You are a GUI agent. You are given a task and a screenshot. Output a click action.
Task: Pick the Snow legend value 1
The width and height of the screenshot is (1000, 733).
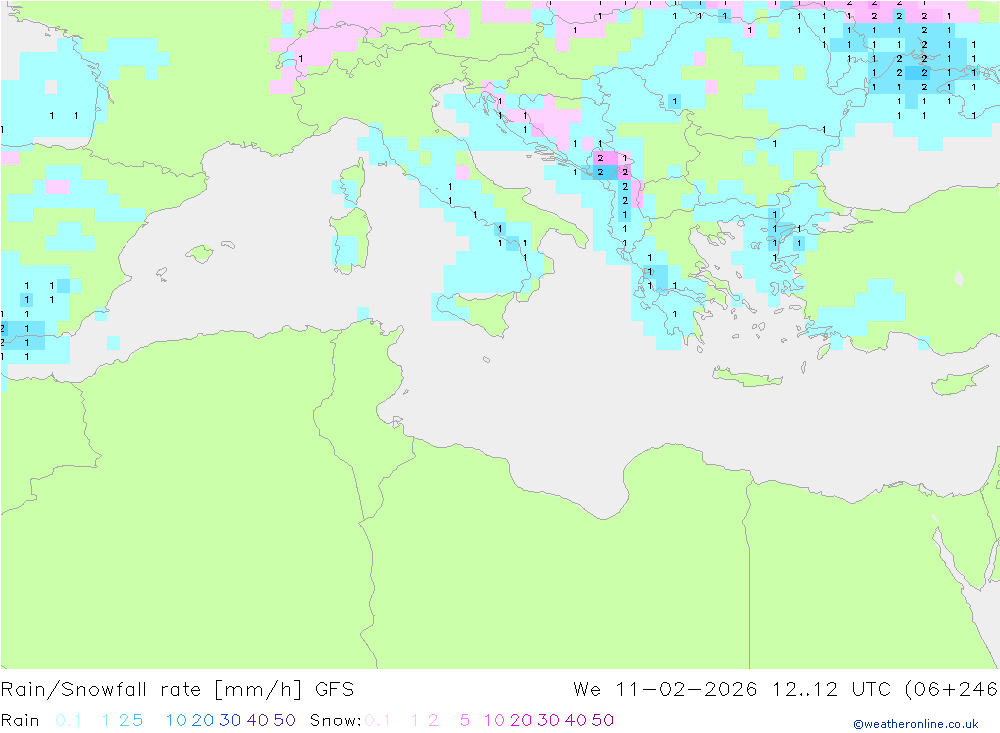point(415,720)
